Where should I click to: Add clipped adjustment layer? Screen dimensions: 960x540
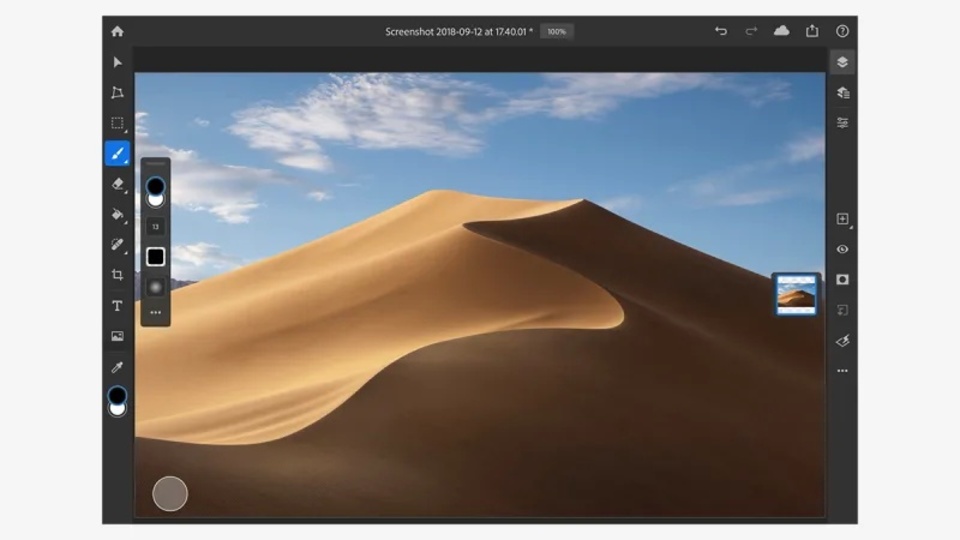click(x=842, y=310)
